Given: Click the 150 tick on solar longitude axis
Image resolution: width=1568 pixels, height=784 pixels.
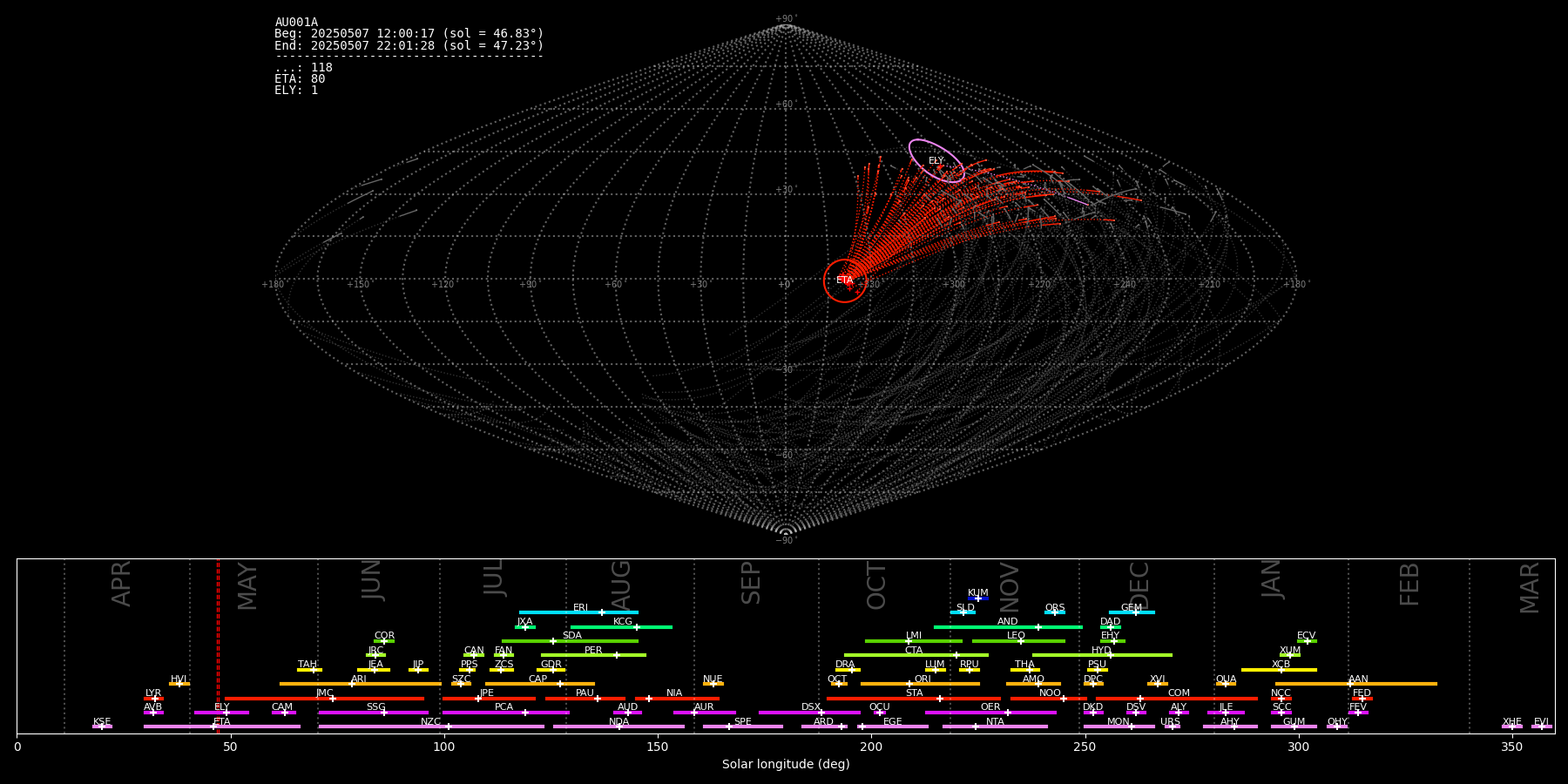Looking at the screenshot, I should 658,747.
